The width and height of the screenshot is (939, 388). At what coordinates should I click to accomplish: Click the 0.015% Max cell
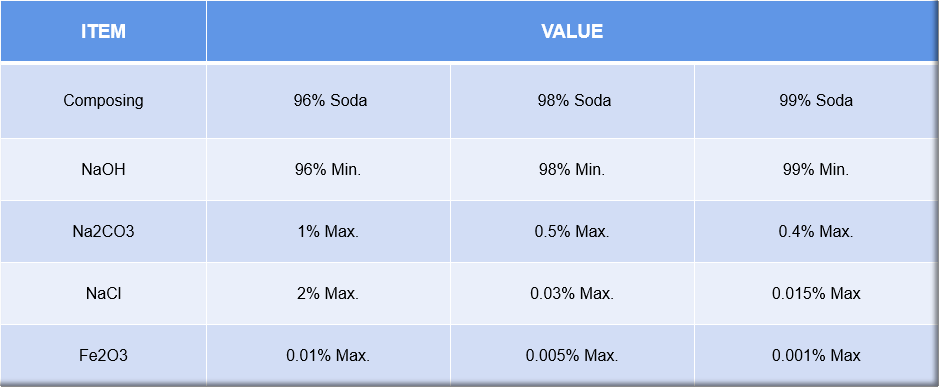816,294
